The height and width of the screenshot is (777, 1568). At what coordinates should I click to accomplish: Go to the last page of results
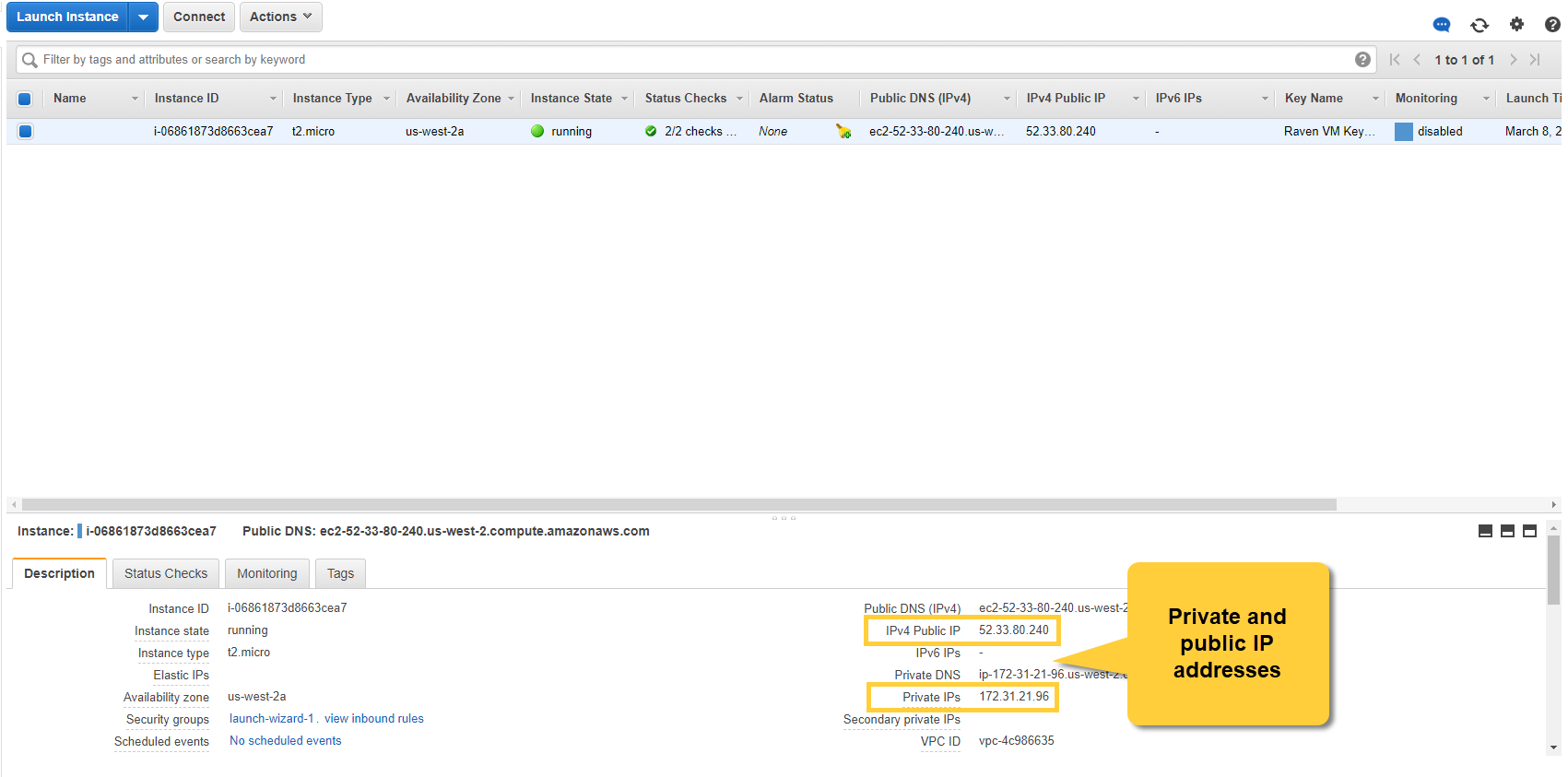point(1535,59)
